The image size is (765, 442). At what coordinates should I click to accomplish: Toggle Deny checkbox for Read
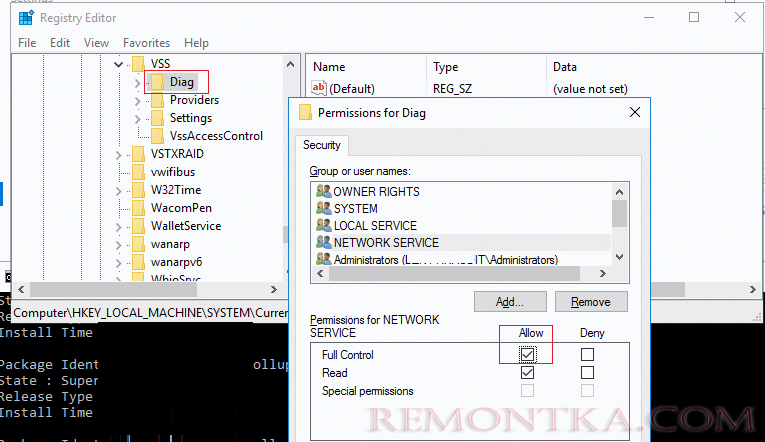(x=587, y=373)
